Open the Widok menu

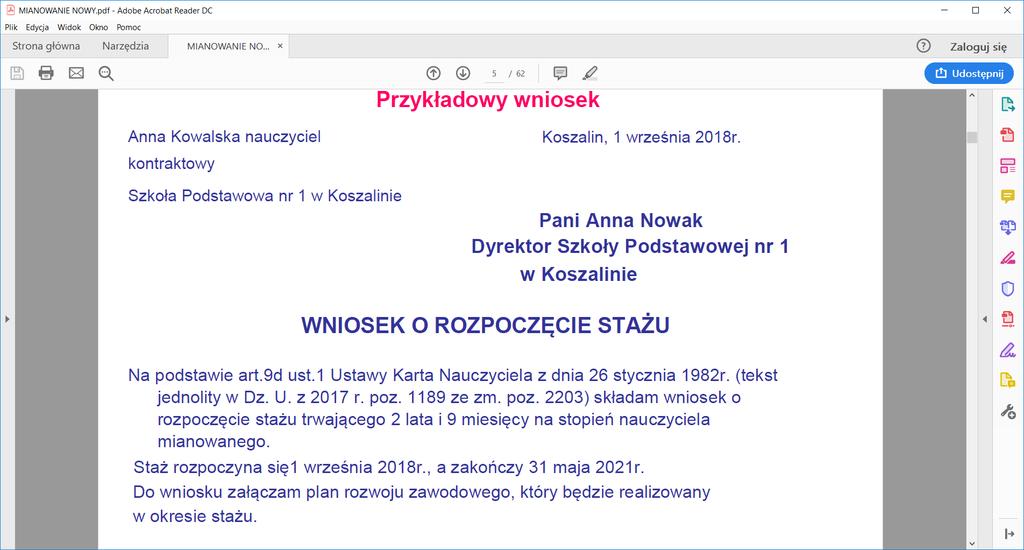(69, 27)
